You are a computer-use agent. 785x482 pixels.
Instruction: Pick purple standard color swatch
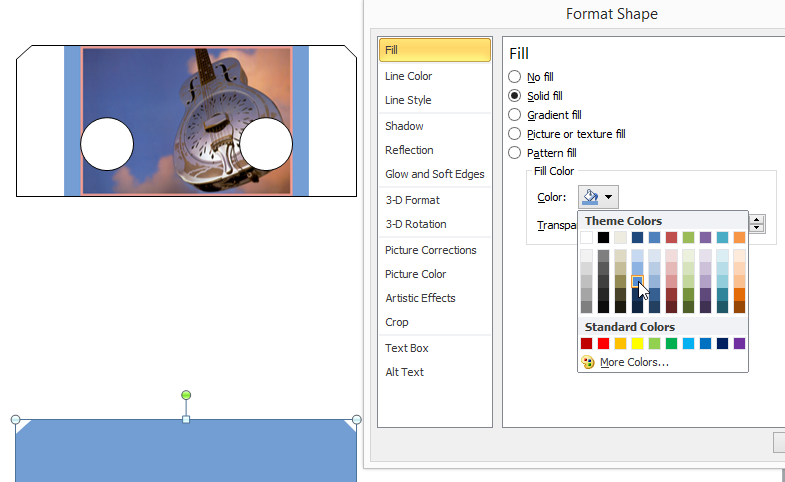pos(739,343)
